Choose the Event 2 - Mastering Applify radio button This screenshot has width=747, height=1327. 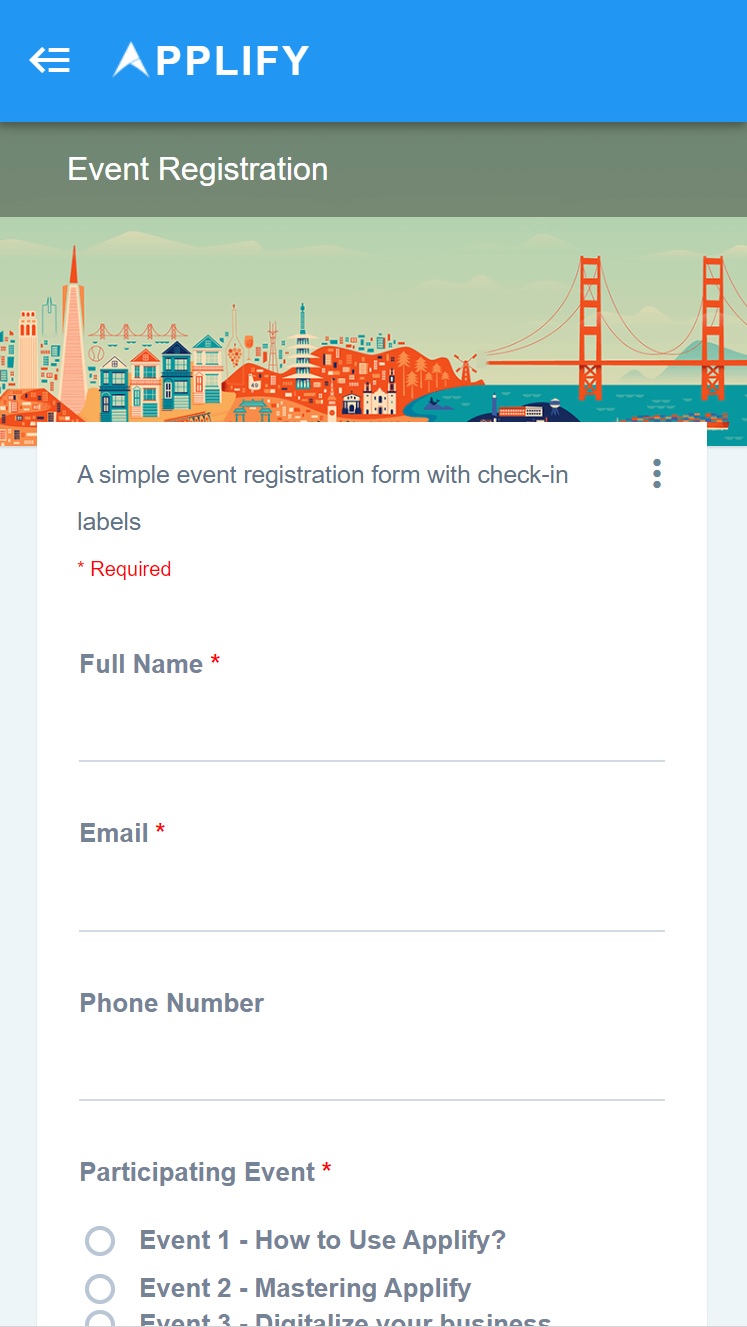[x=100, y=1288]
